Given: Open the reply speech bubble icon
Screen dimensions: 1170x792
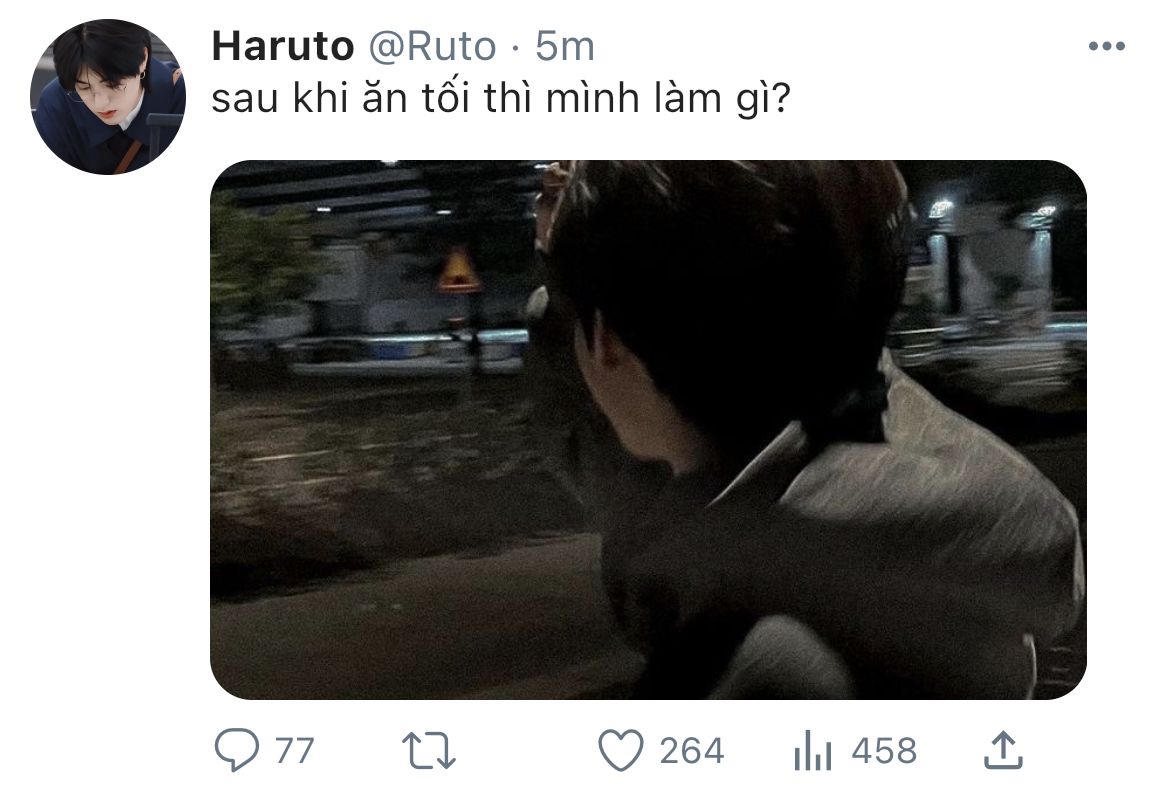Looking at the screenshot, I should (237, 749).
